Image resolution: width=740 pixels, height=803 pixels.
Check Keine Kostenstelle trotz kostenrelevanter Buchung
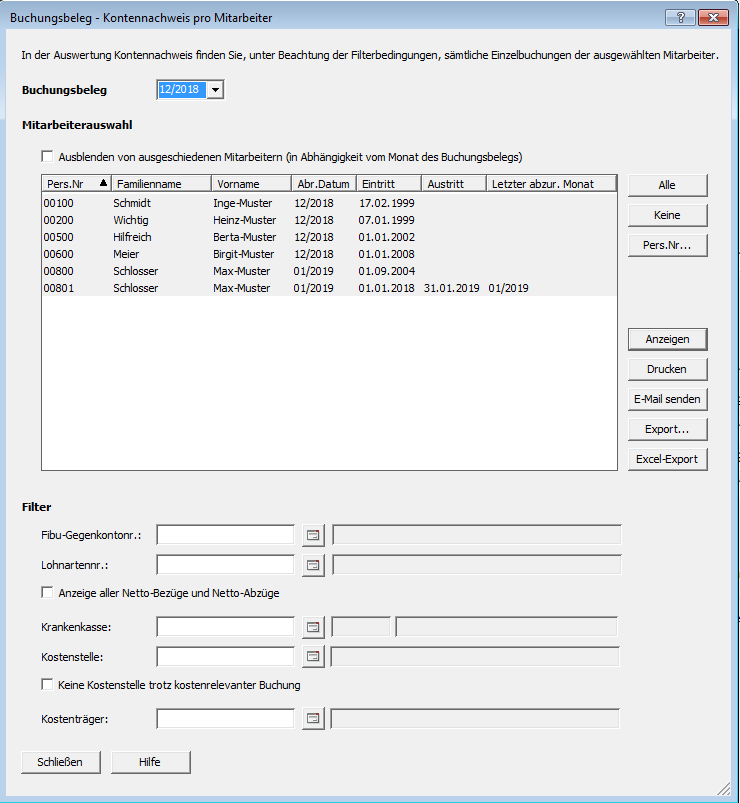(x=47, y=685)
